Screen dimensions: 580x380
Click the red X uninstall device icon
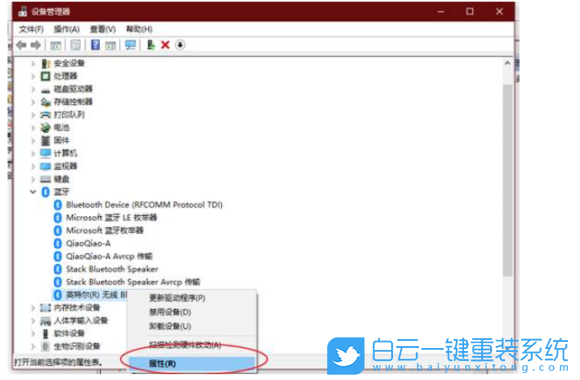coord(165,45)
